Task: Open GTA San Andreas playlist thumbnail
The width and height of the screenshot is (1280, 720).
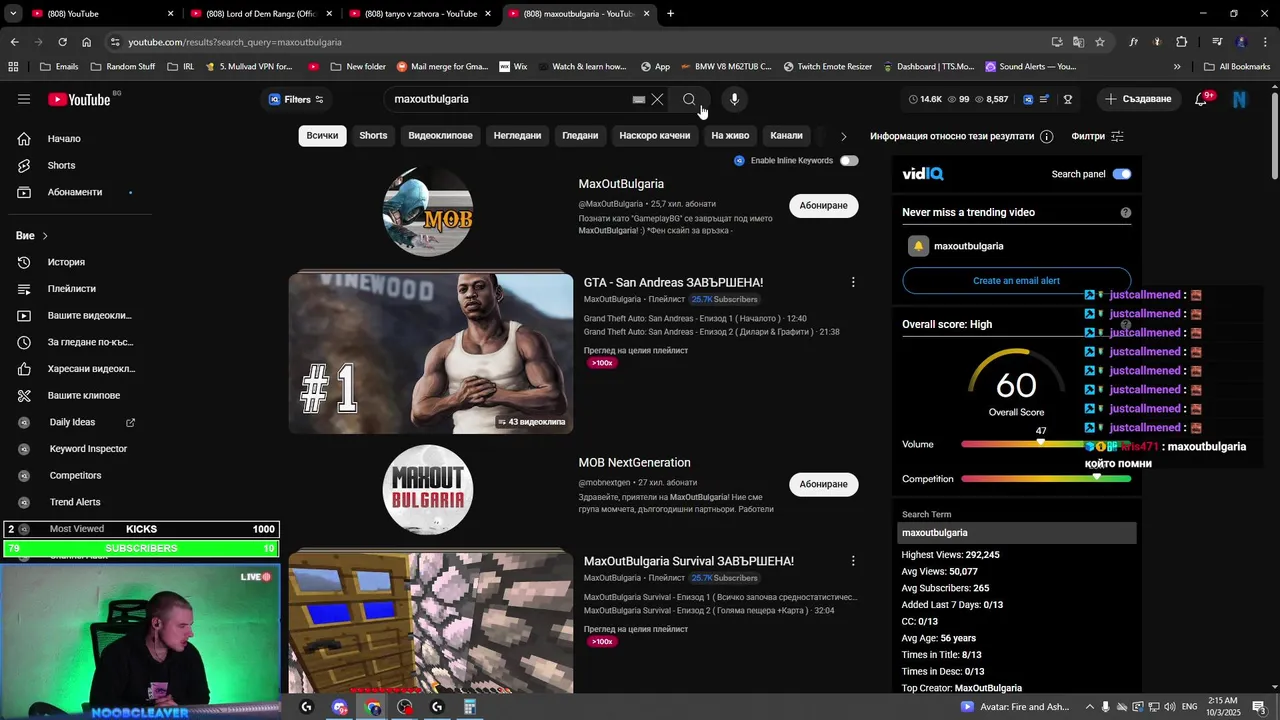Action: (x=431, y=353)
